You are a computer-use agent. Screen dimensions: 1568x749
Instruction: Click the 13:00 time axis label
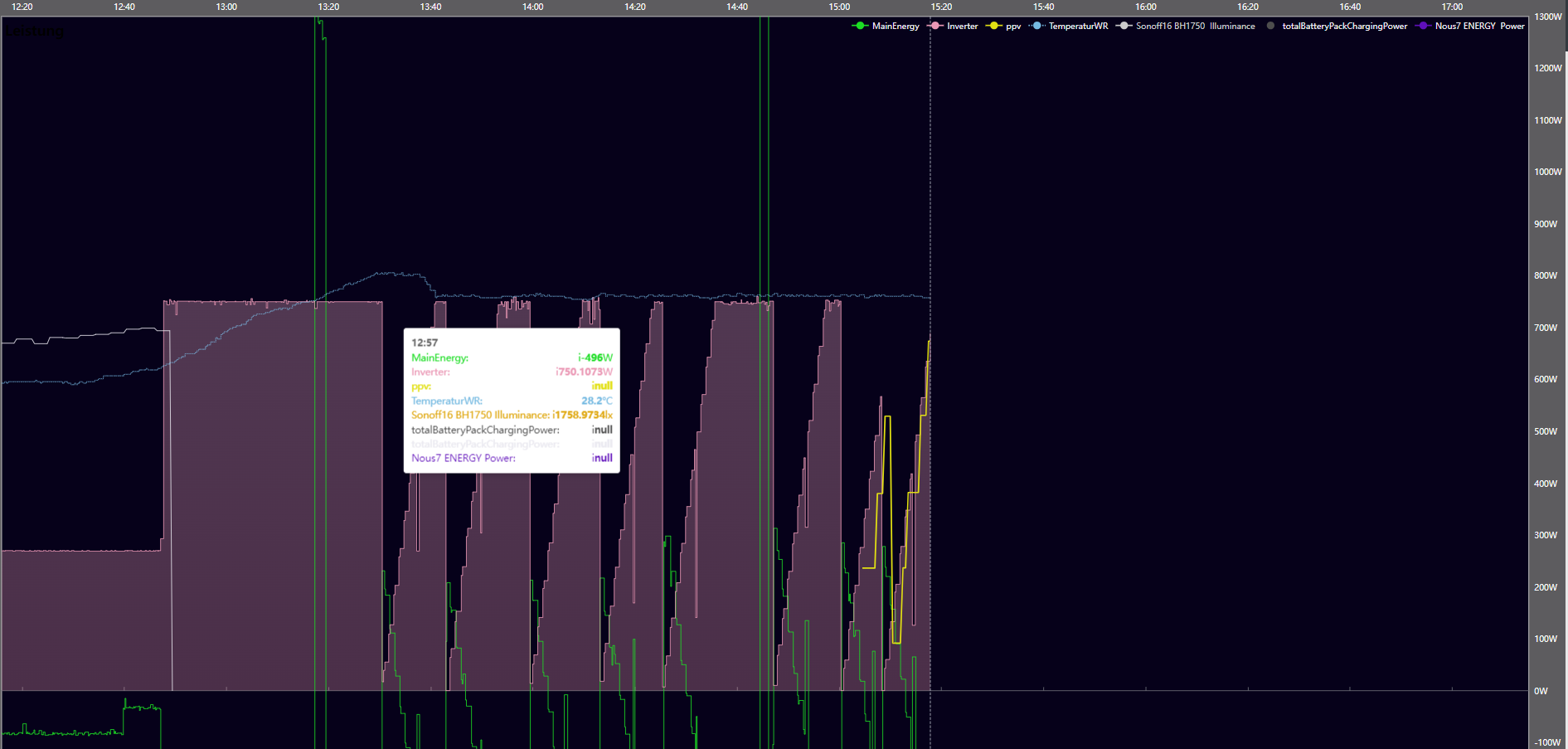[x=226, y=7]
